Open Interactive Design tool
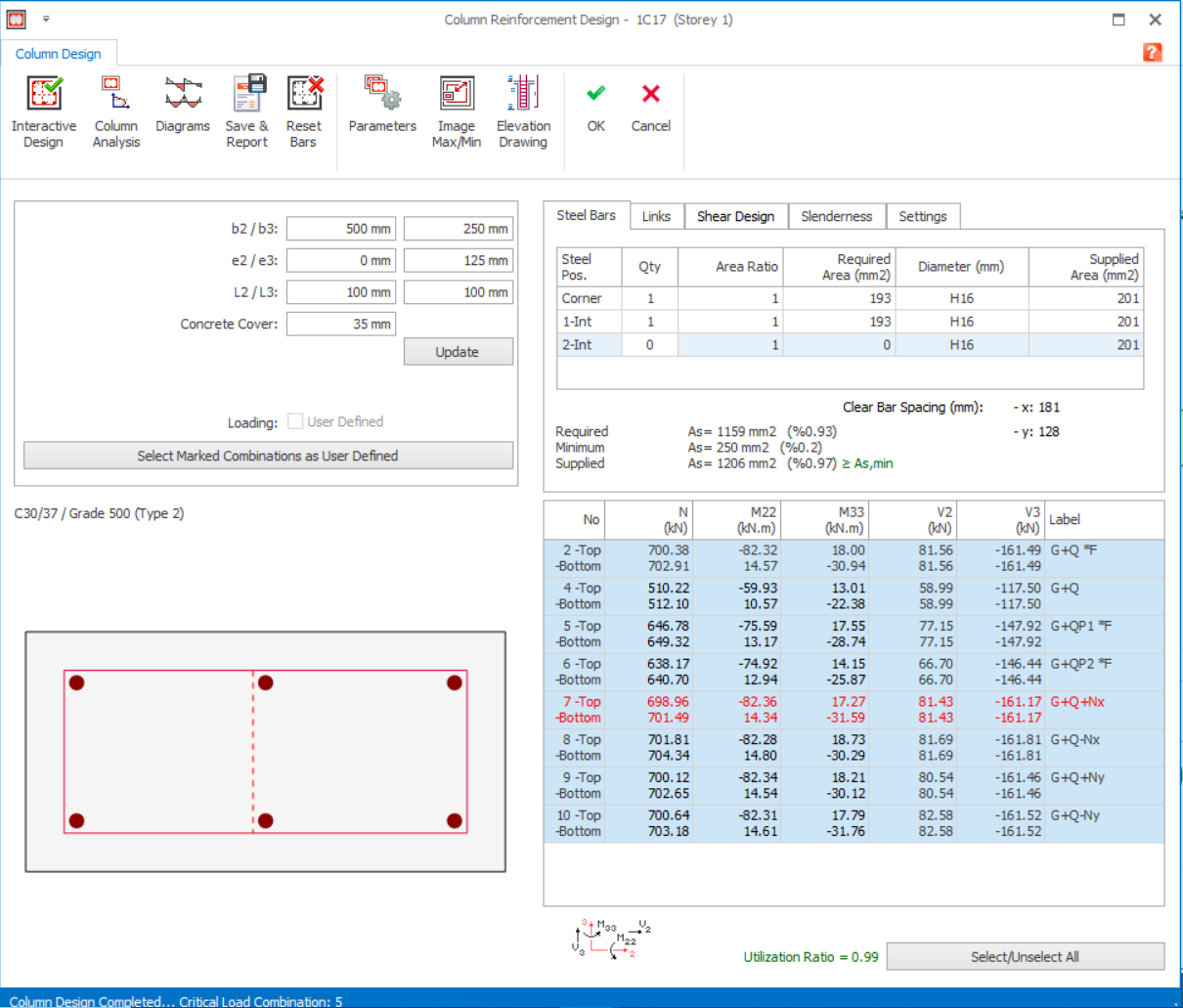The width and height of the screenshot is (1183, 1008). point(44,95)
